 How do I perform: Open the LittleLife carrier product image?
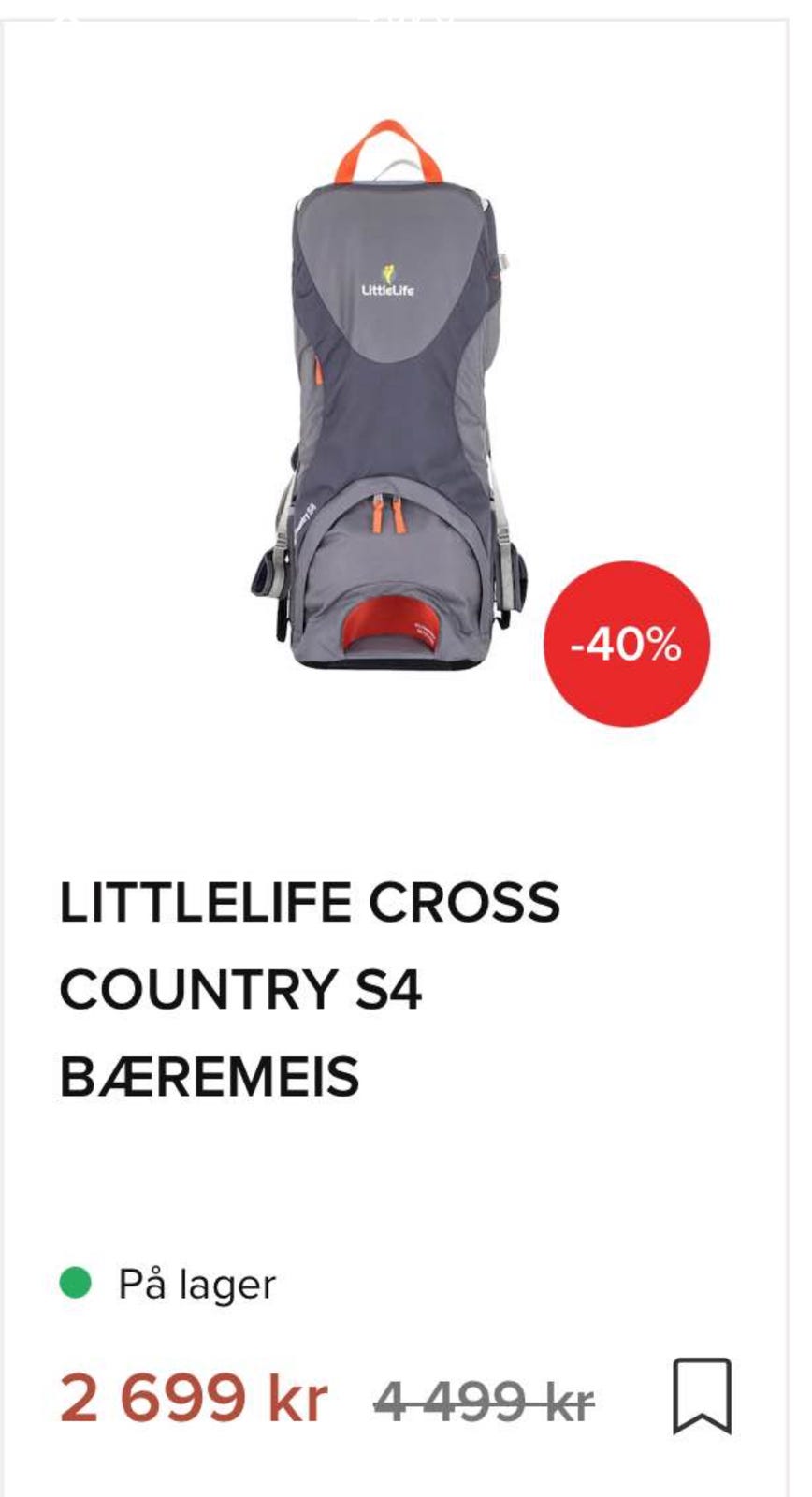click(x=390, y=397)
